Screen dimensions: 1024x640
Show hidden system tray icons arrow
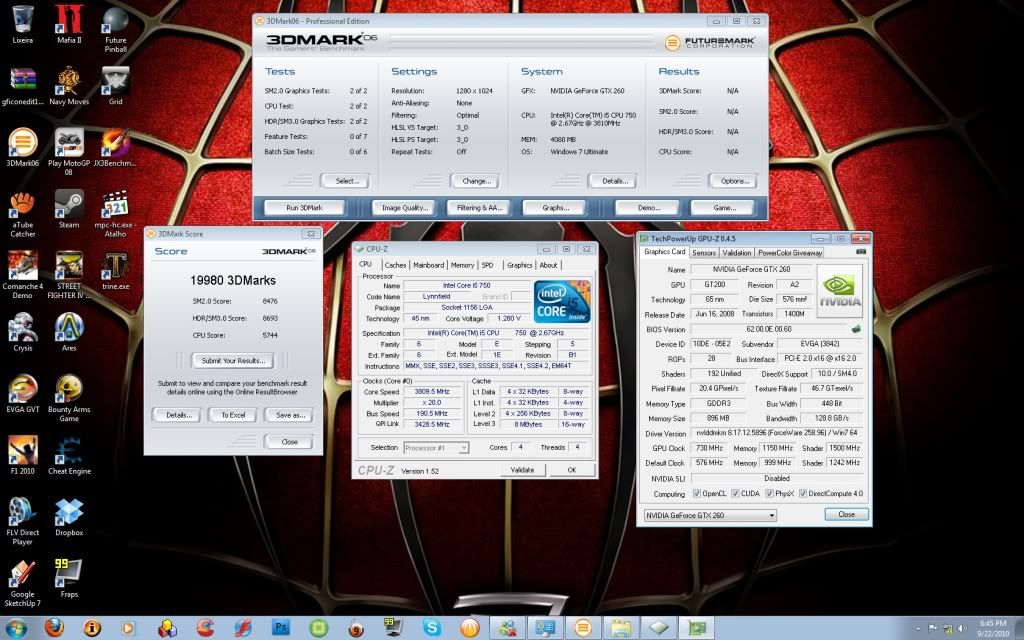[x=918, y=629]
